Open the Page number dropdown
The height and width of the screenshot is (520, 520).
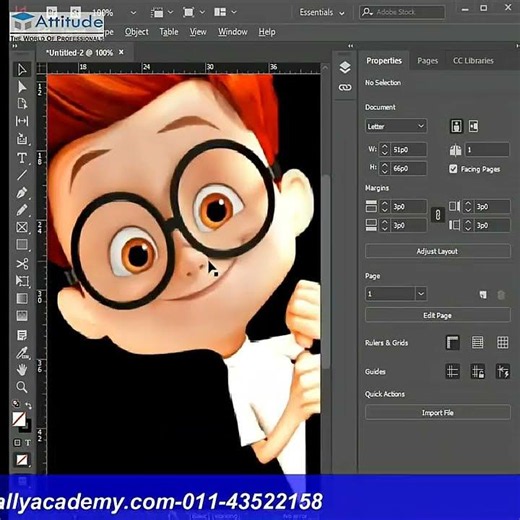tap(421, 294)
